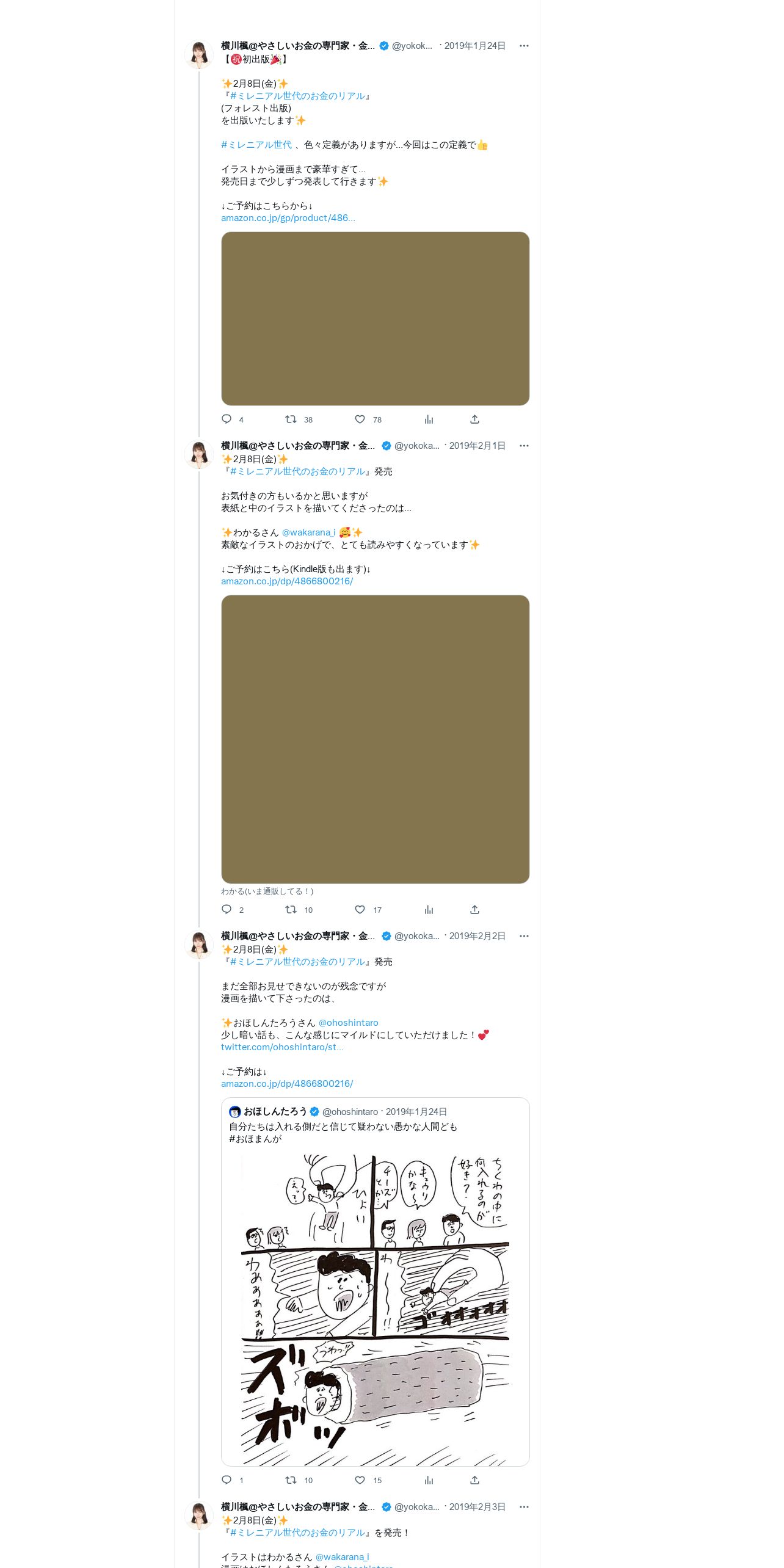Open the @ohoshintaro mention link
Viewport: 784px width, 1568px height.
tap(348, 1023)
